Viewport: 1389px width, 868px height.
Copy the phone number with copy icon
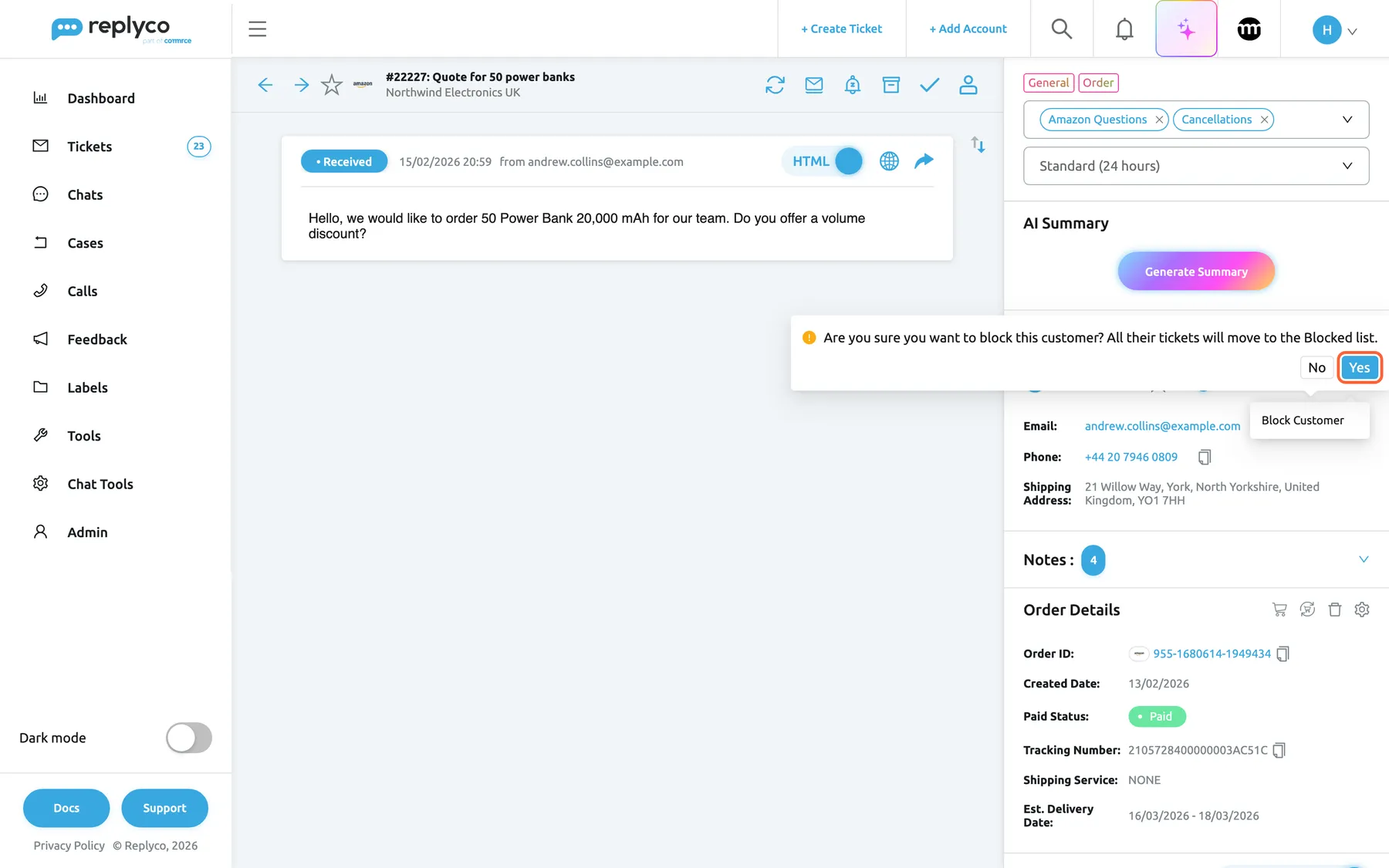click(1205, 458)
